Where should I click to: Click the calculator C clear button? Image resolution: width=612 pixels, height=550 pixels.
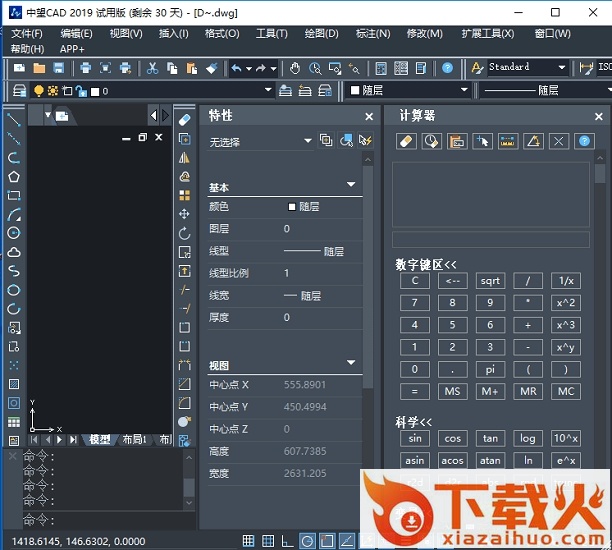415,281
